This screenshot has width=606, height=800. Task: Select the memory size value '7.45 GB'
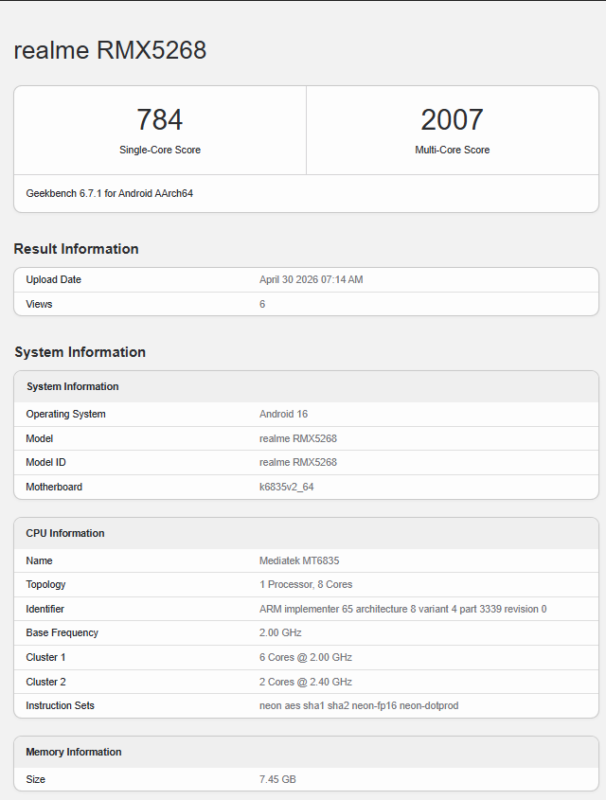[x=277, y=780]
